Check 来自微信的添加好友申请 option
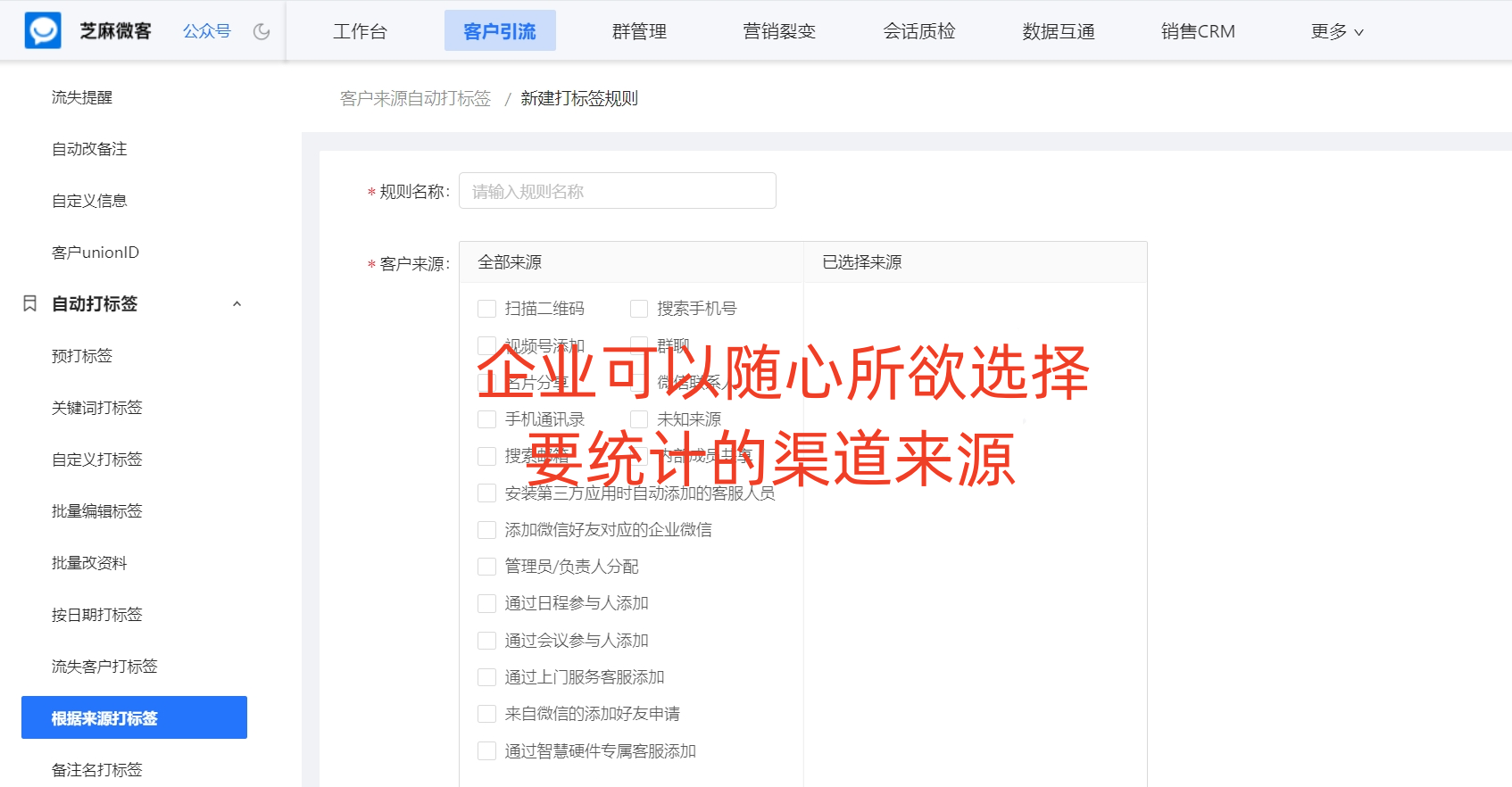Screen dimensions: 1512x787 (x=486, y=714)
